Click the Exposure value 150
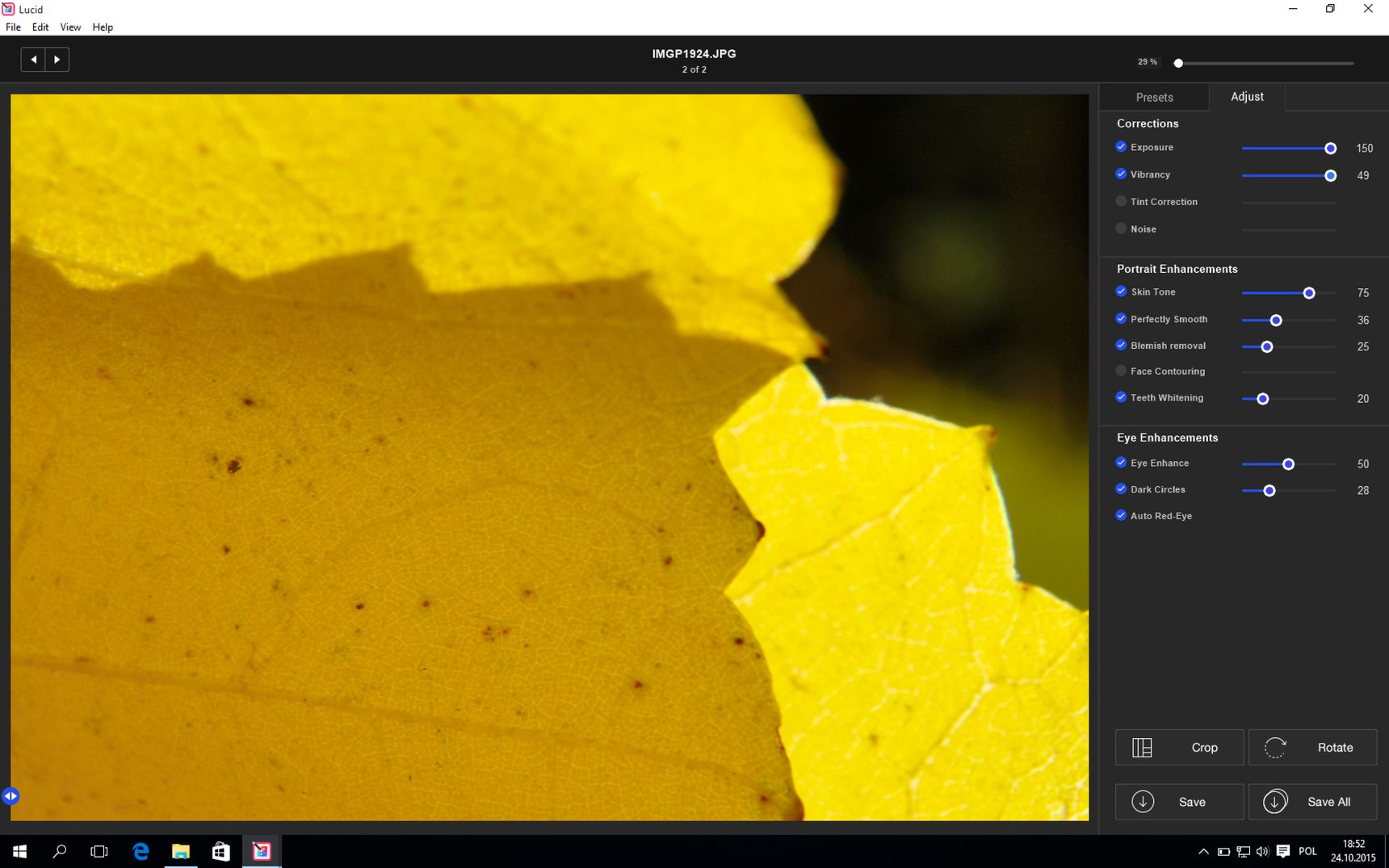This screenshot has width=1389, height=868. tap(1364, 149)
